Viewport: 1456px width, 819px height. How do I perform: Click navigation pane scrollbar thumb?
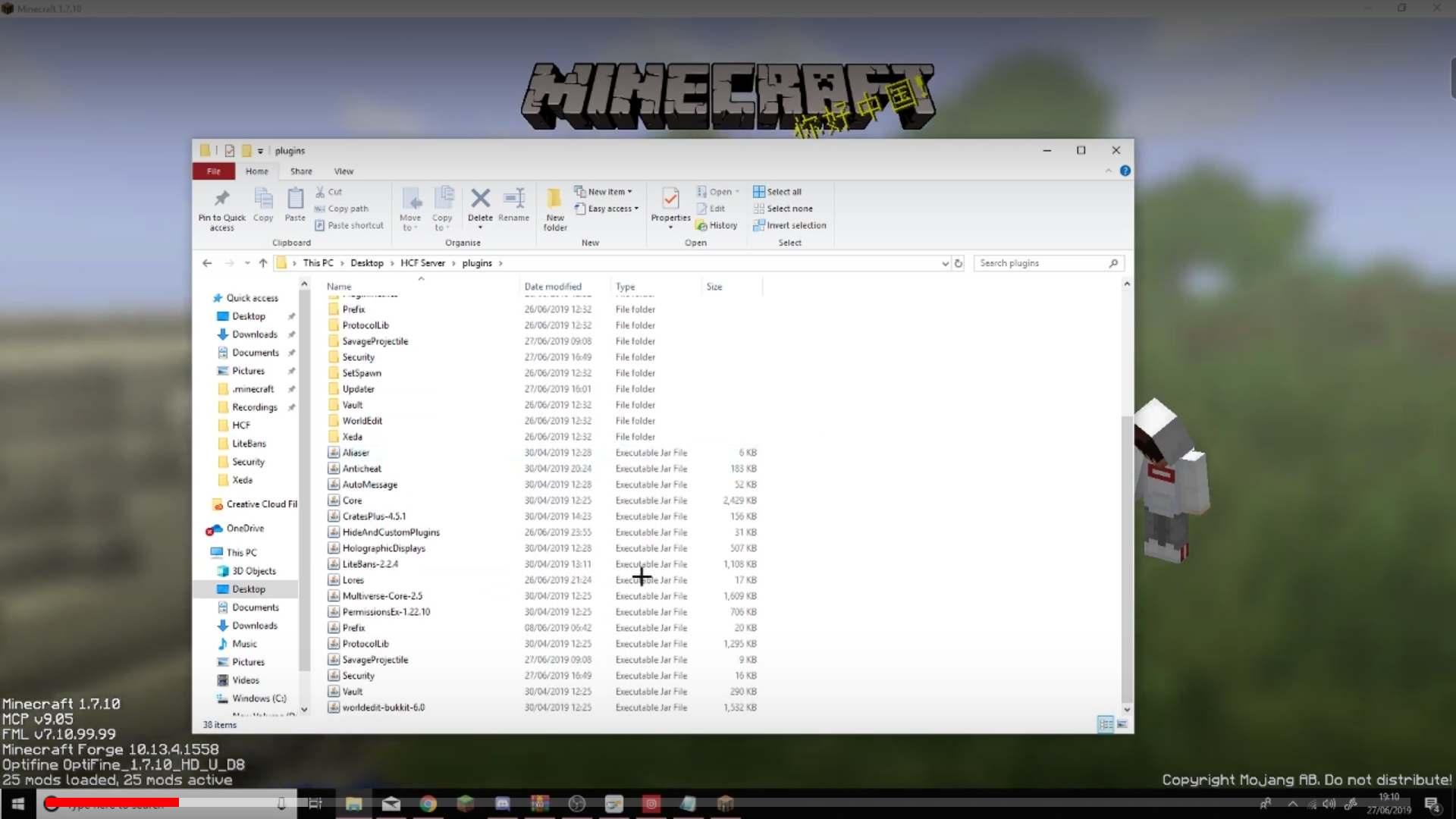304,482
